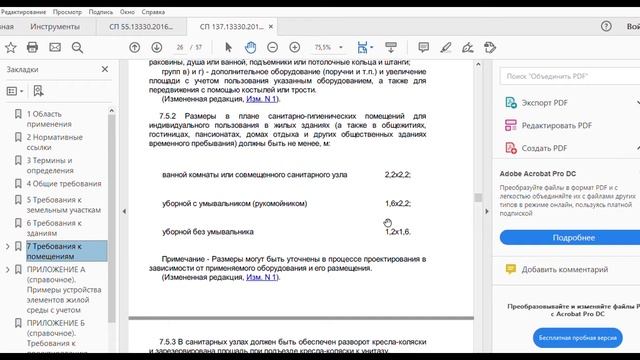The width and height of the screenshot is (640, 360).
Task: Click the page number input field
Action: [x=180, y=48]
